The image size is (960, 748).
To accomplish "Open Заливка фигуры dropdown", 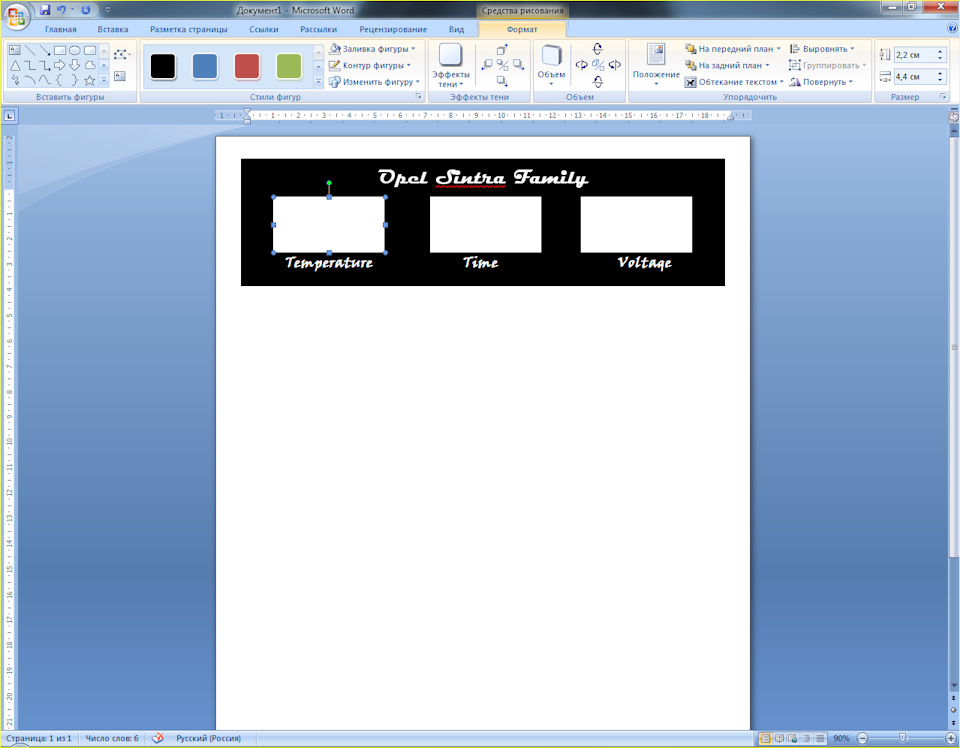I will pyautogui.click(x=372, y=49).
